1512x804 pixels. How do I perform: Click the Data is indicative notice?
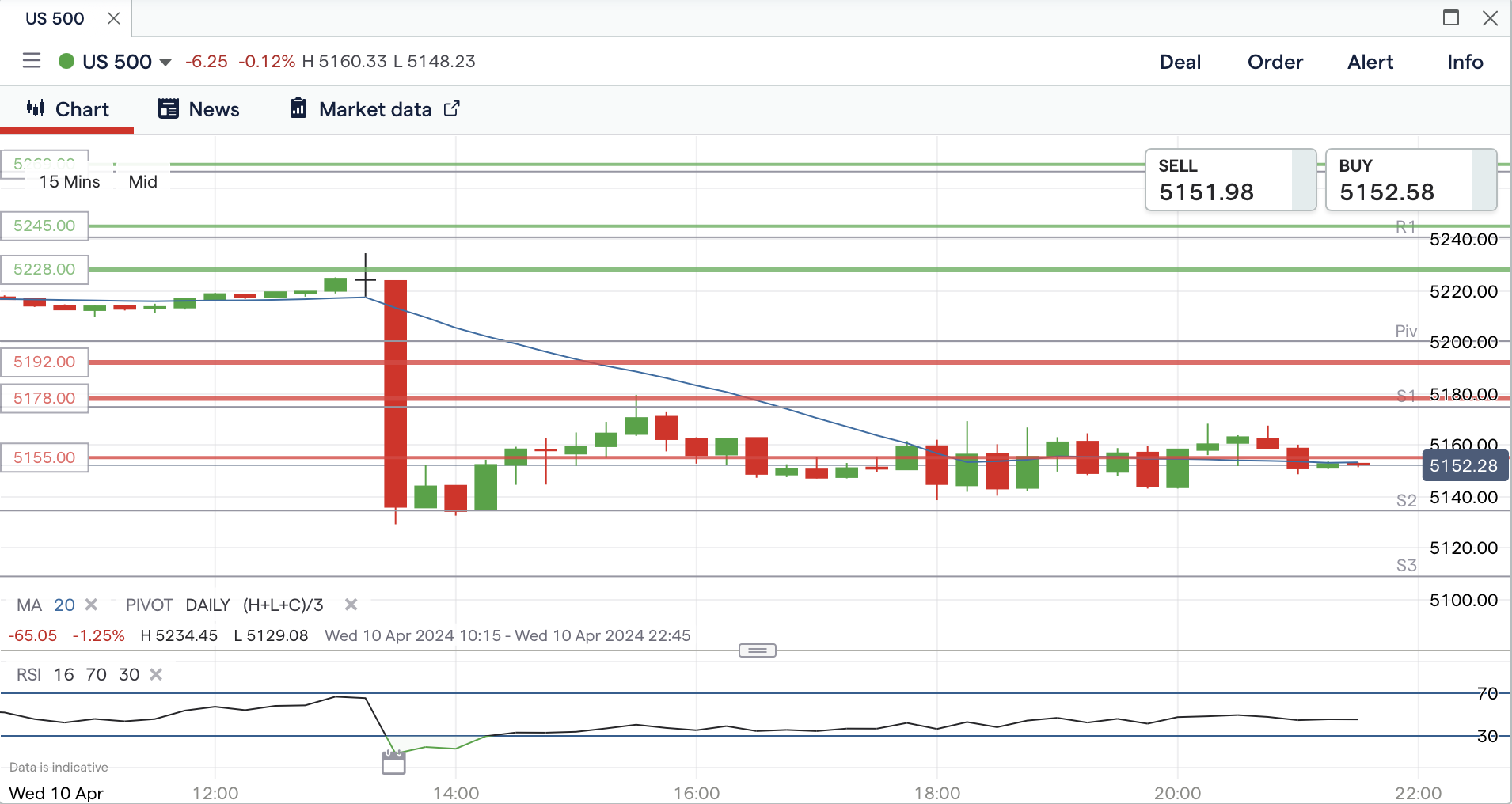click(59, 768)
